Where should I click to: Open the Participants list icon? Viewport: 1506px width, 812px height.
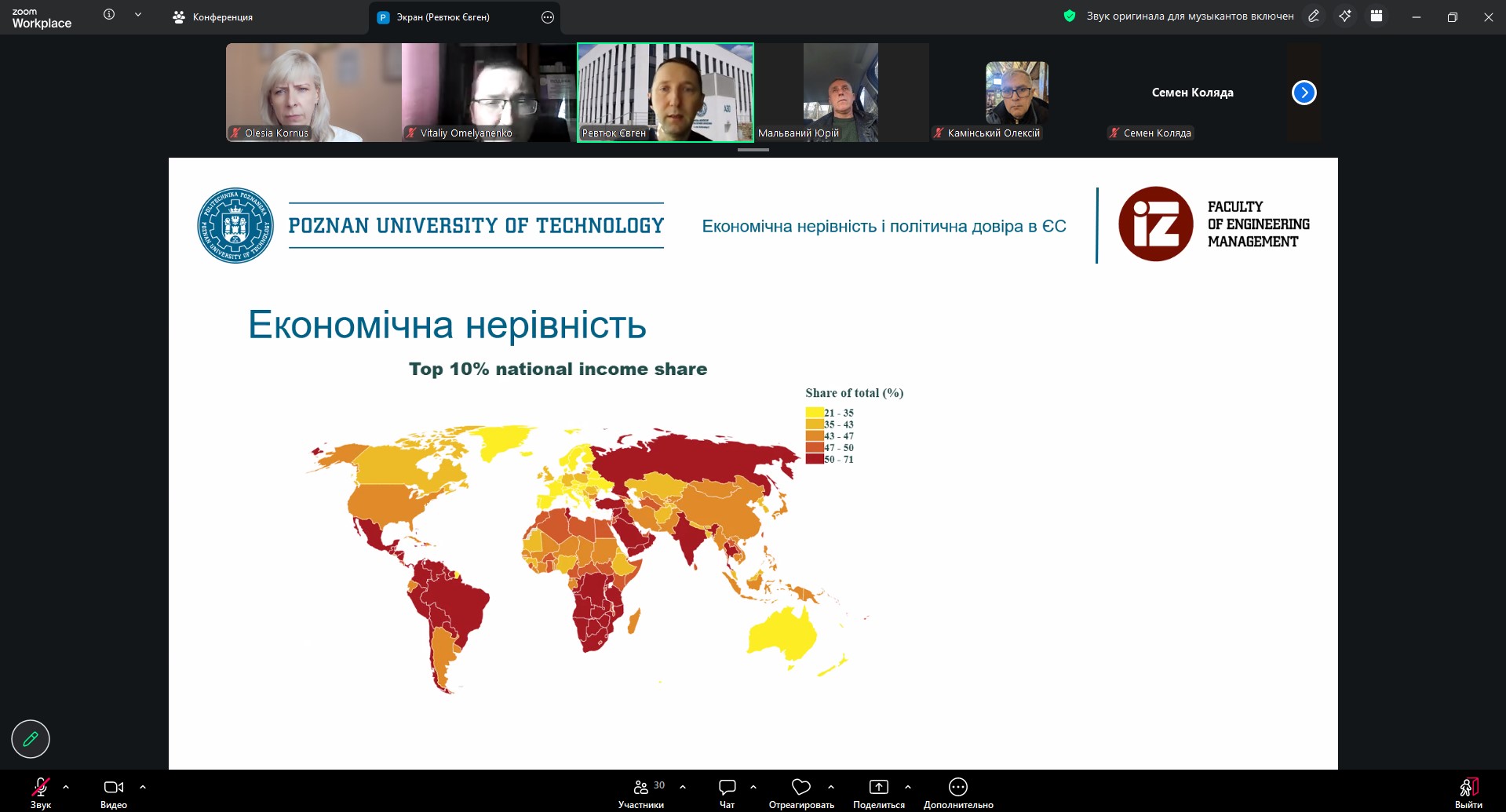pos(641,787)
